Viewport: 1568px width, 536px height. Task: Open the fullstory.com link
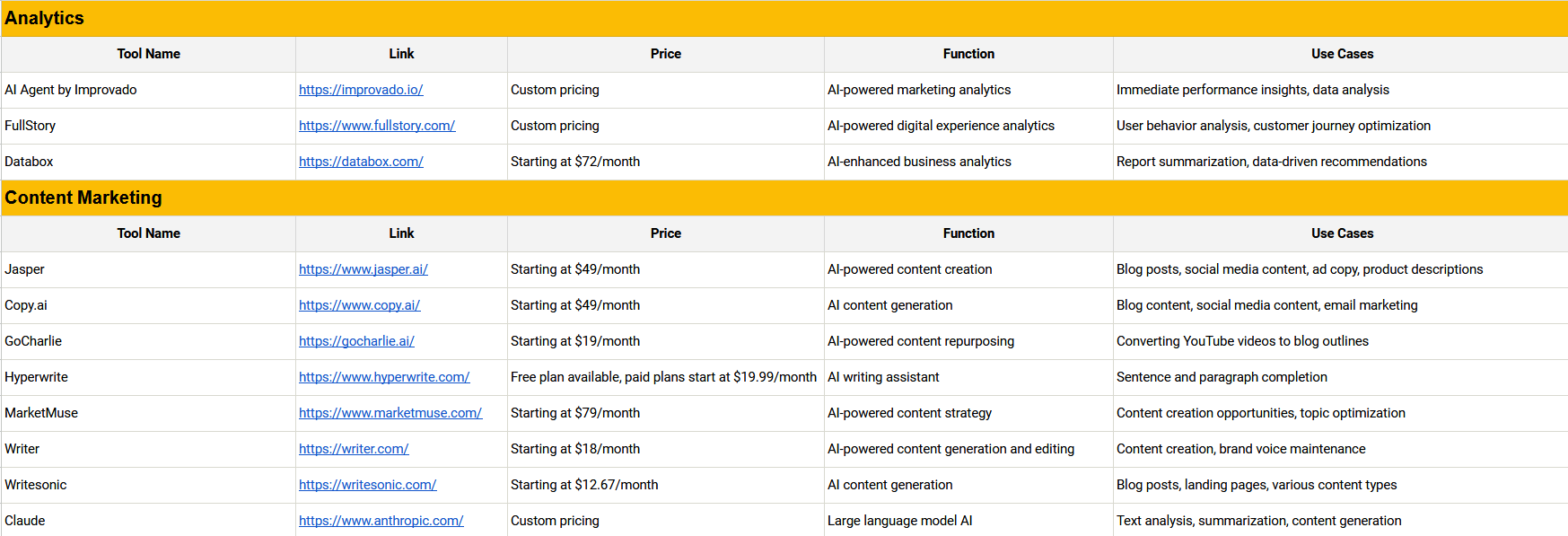377,126
